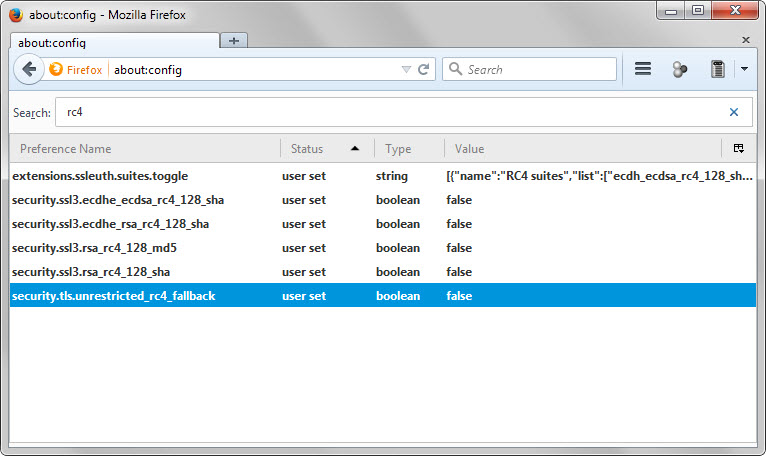Click the three-spheres extension toolbar icon
This screenshot has height=456, width=766.
tap(680, 69)
